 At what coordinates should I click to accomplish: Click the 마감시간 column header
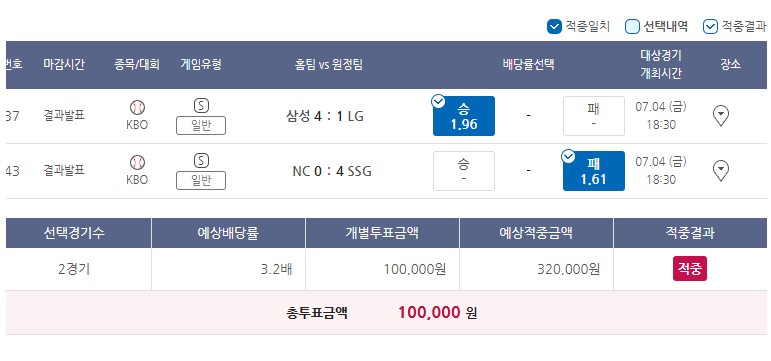tap(64, 65)
